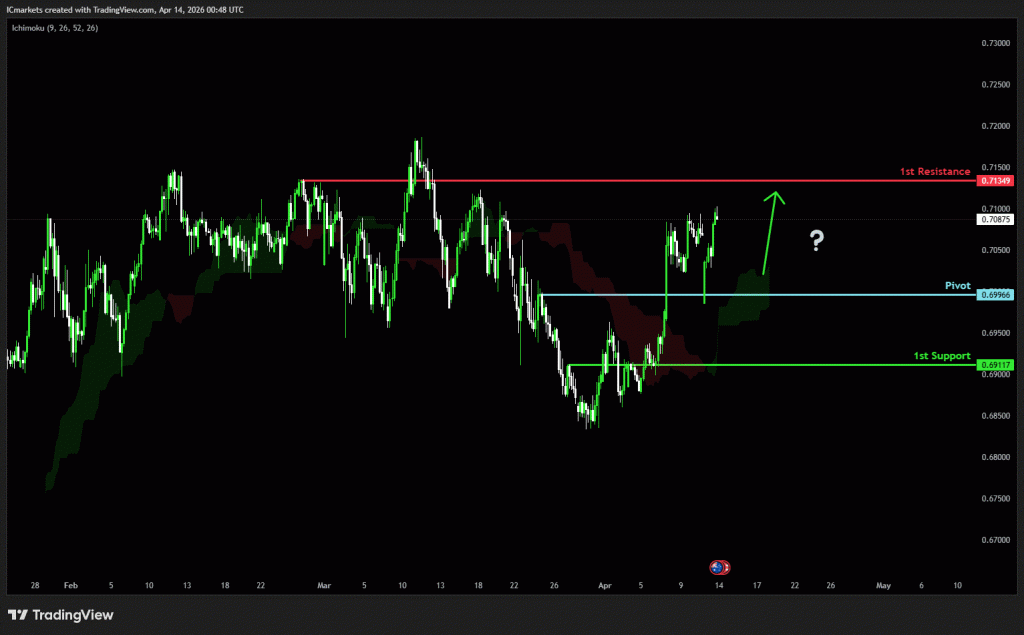
Task: Select the Pivot text label
Action: click(x=957, y=286)
